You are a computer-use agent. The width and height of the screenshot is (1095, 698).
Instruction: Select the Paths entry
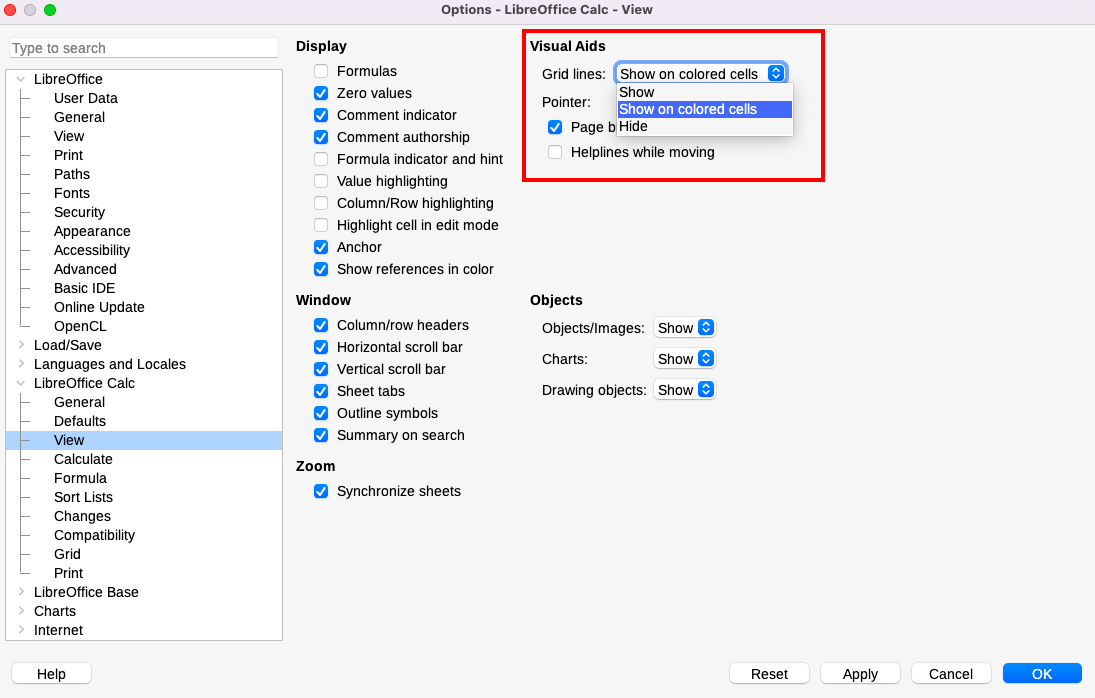click(72, 174)
